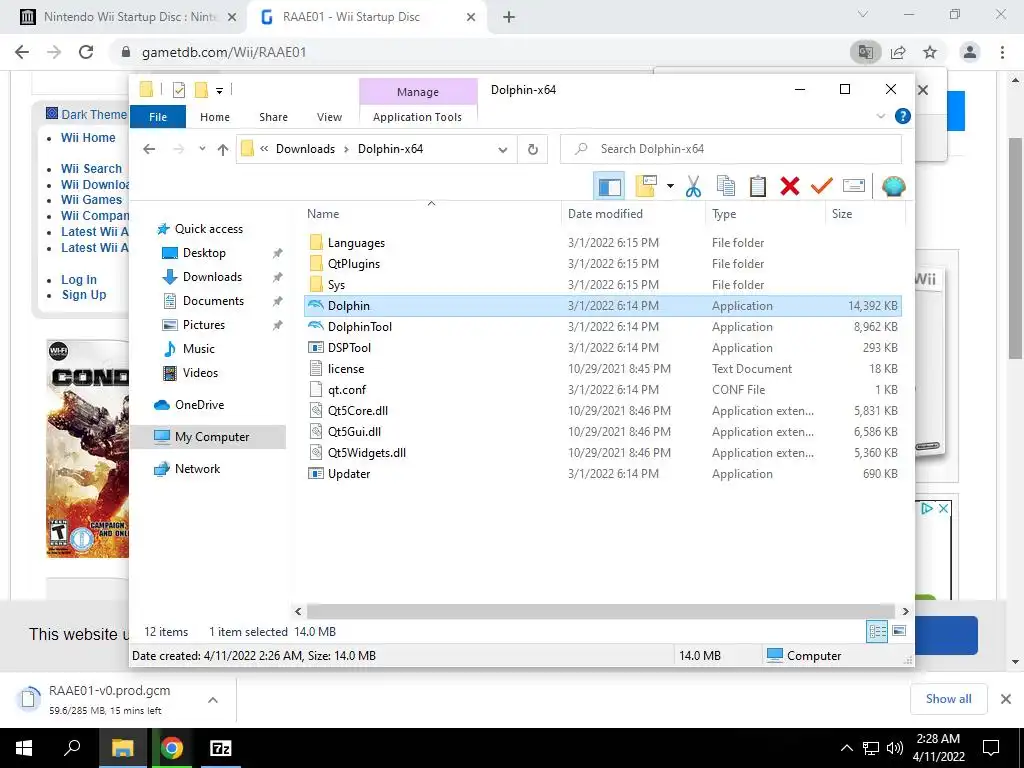The image size is (1024, 768).
Task: Click the Explorer Refresh button
Action: [x=533, y=150]
